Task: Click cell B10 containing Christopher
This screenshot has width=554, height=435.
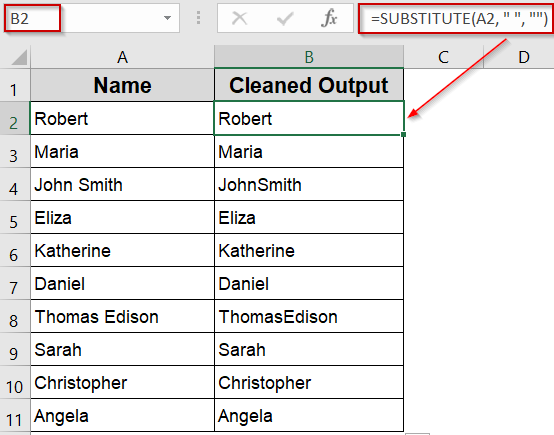Action: (x=309, y=382)
